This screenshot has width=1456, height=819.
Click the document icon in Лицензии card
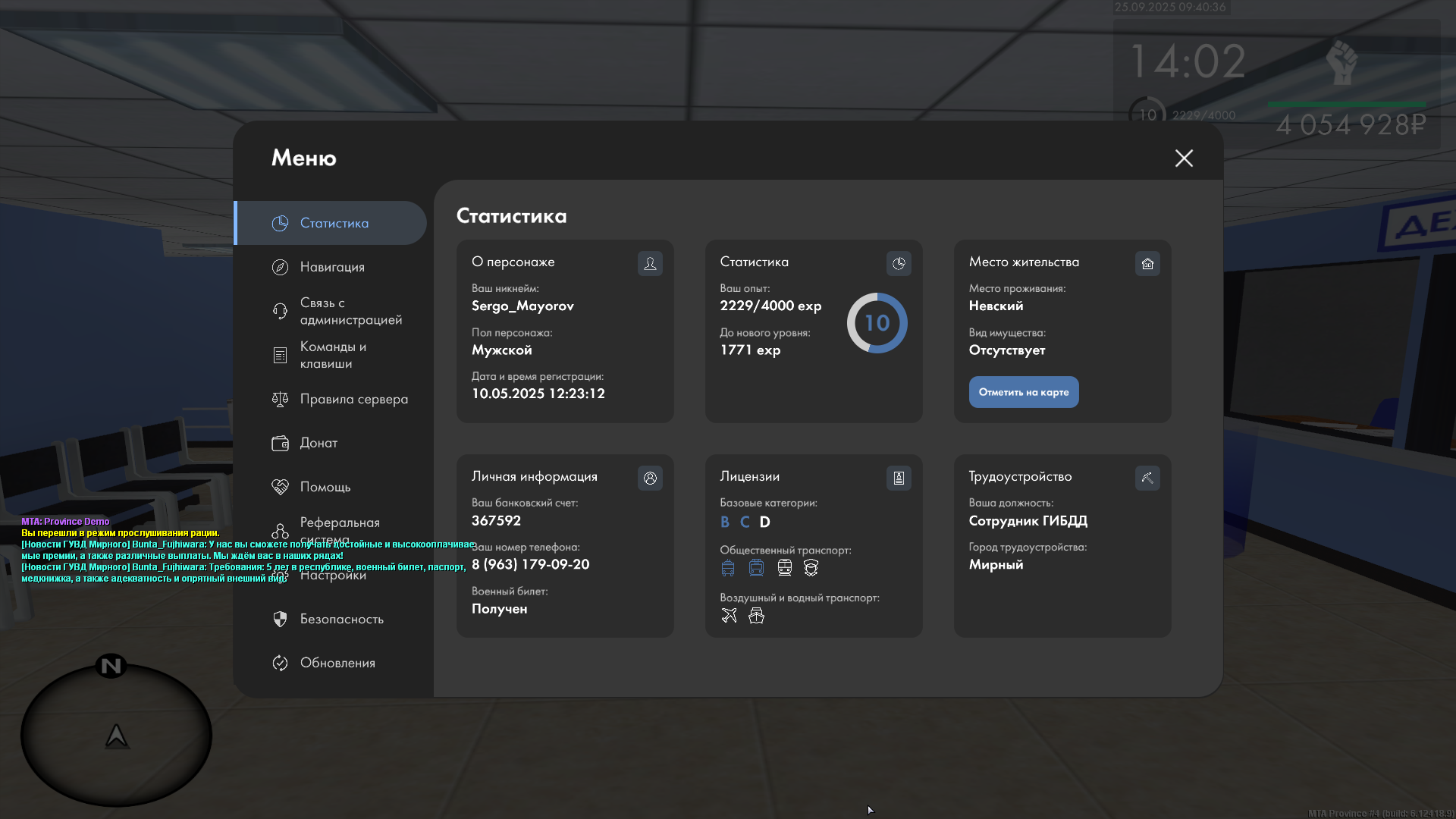click(x=899, y=478)
